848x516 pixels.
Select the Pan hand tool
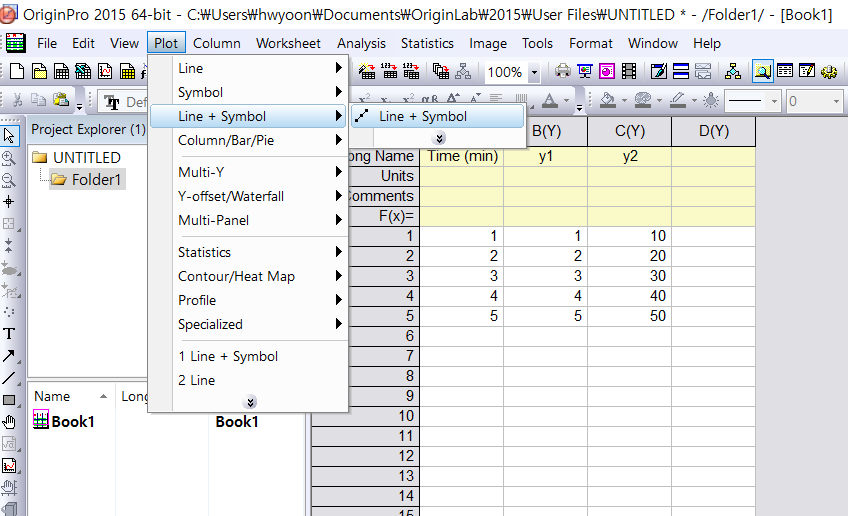[x=9, y=422]
